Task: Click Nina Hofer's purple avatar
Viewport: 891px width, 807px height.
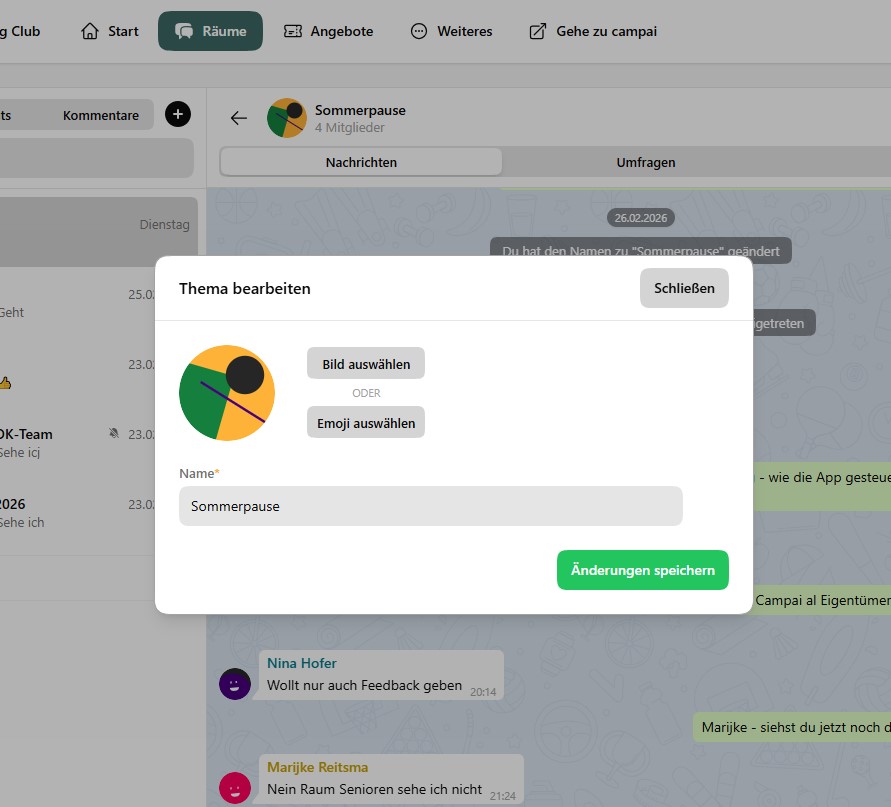Action: pos(234,684)
